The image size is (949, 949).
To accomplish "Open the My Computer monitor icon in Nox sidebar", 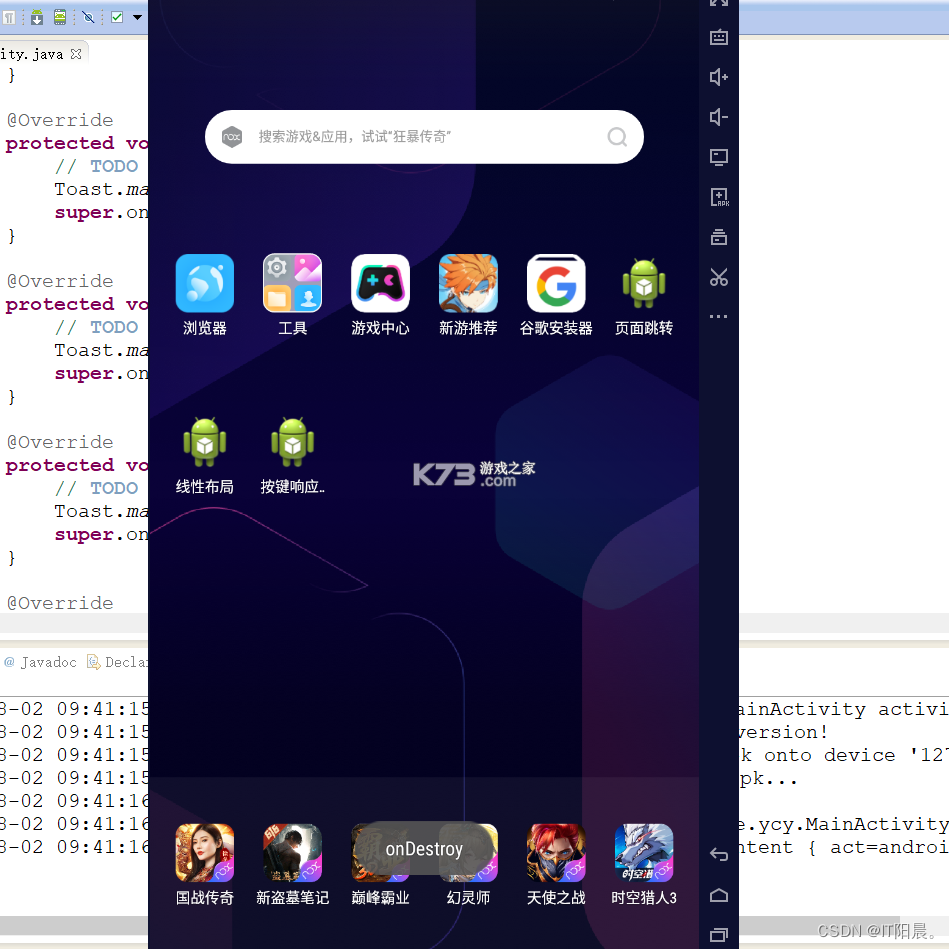I will [x=718, y=157].
